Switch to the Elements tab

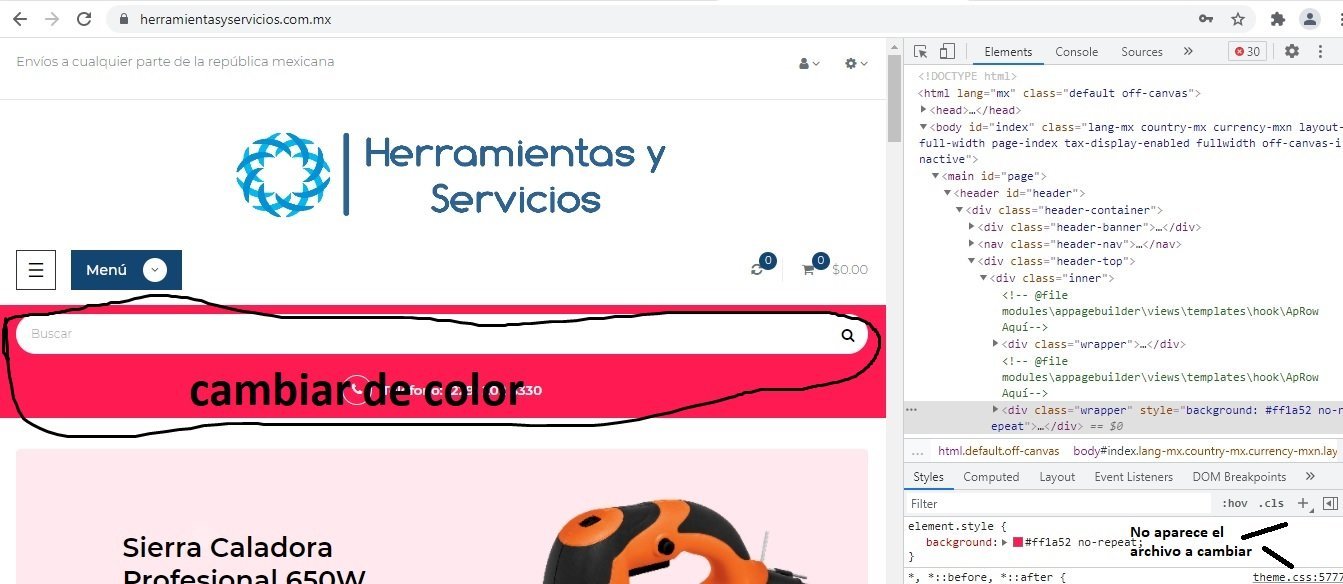(x=1008, y=52)
